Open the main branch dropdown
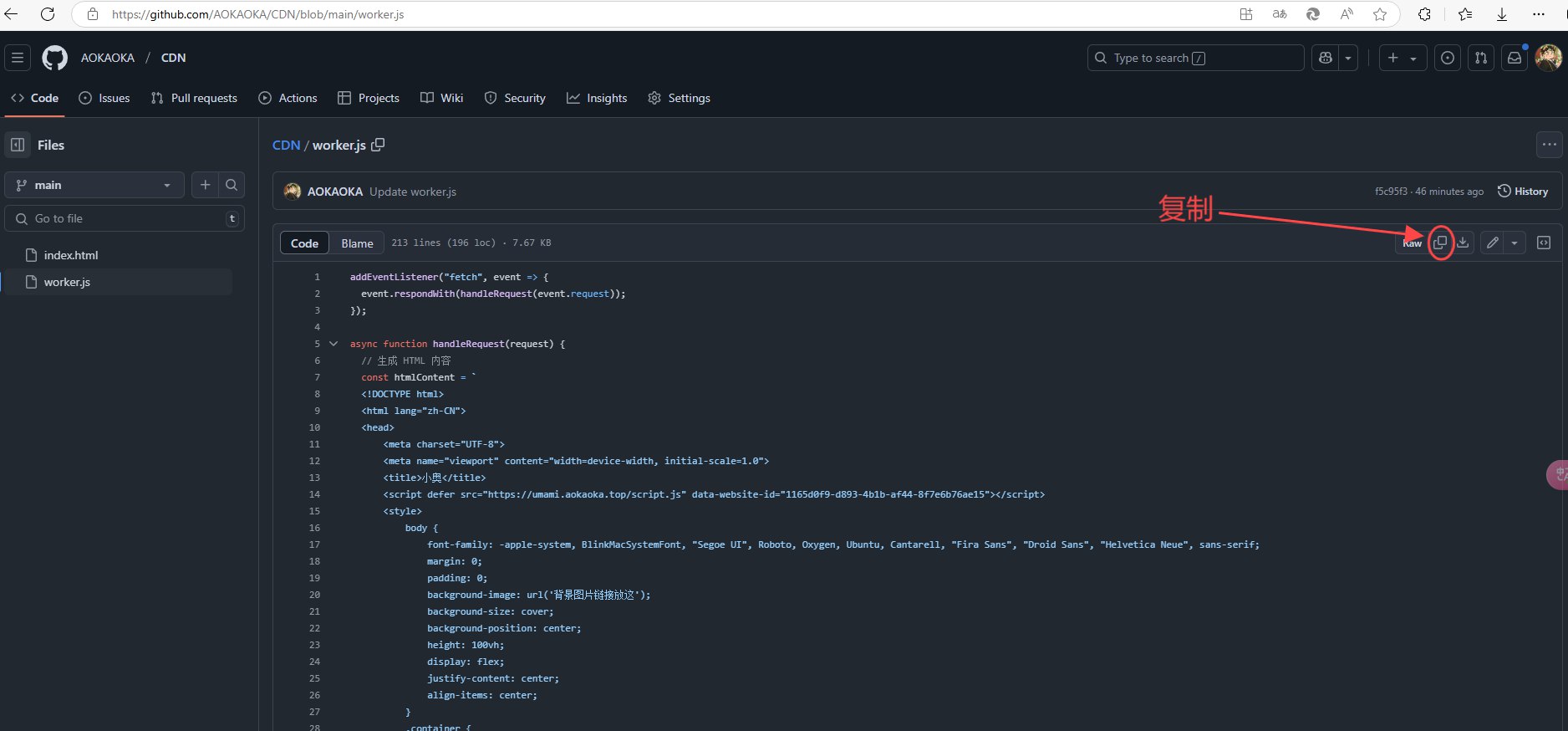 click(94, 185)
